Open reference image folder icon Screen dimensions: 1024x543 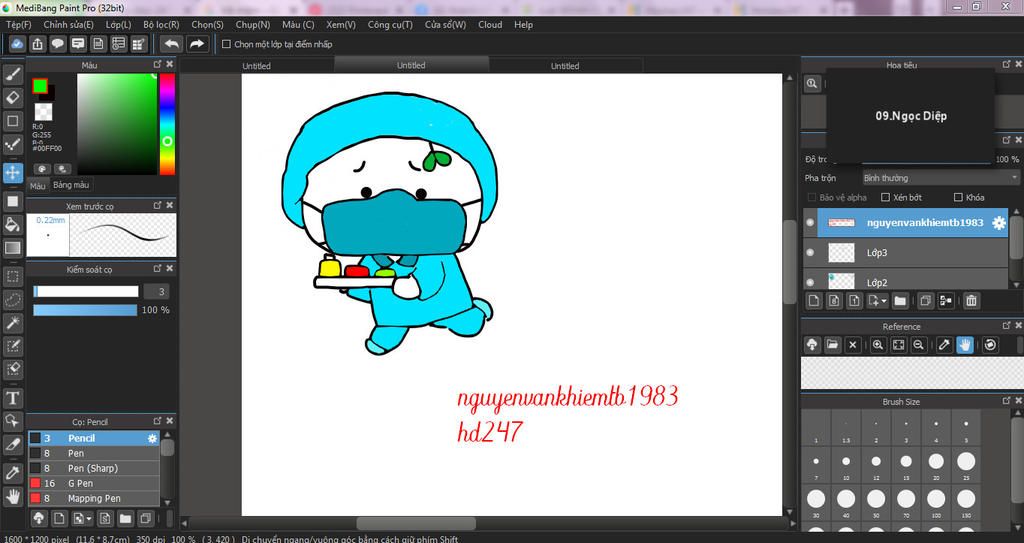(x=832, y=344)
